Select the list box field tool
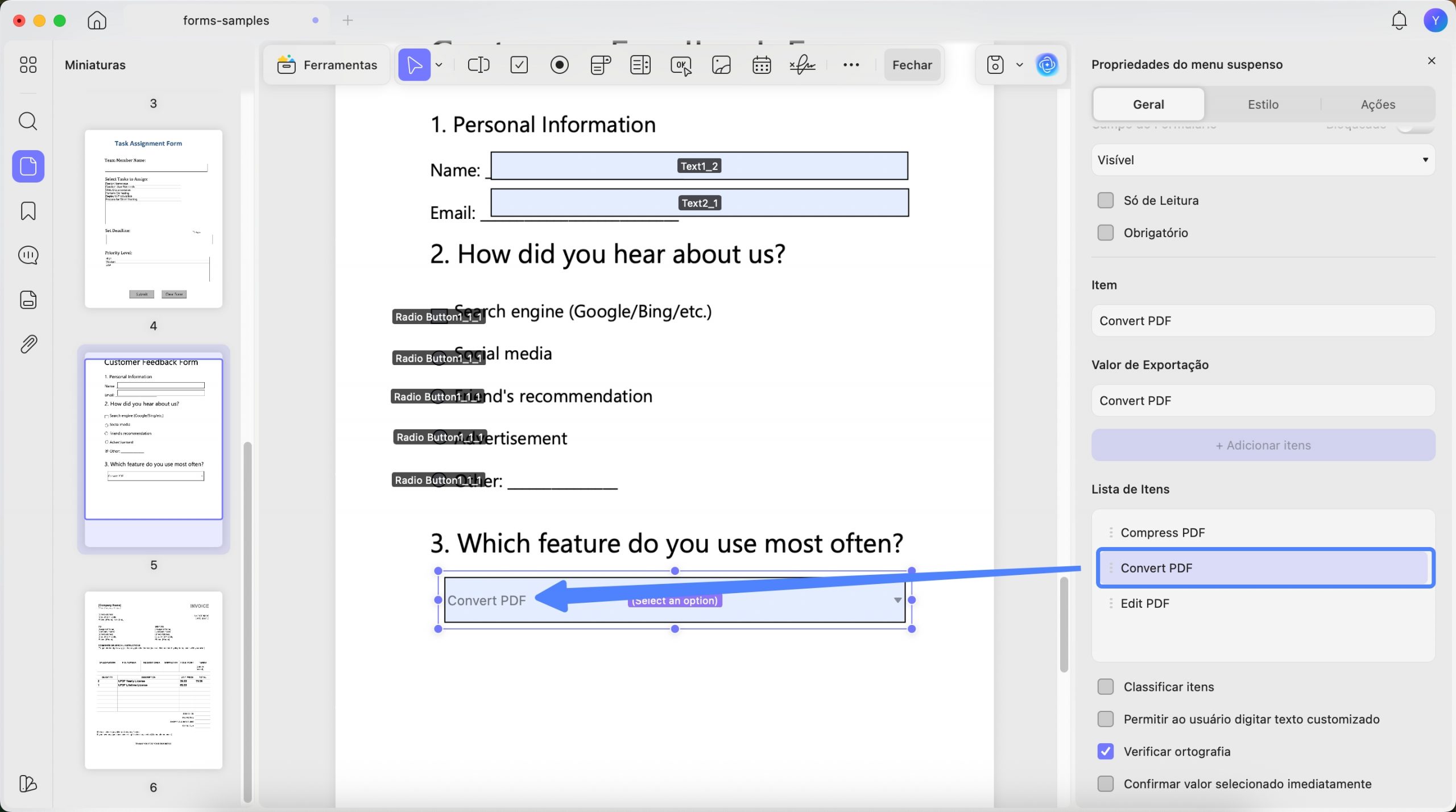The width and height of the screenshot is (1456, 812). pyautogui.click(x=640, y=65)
